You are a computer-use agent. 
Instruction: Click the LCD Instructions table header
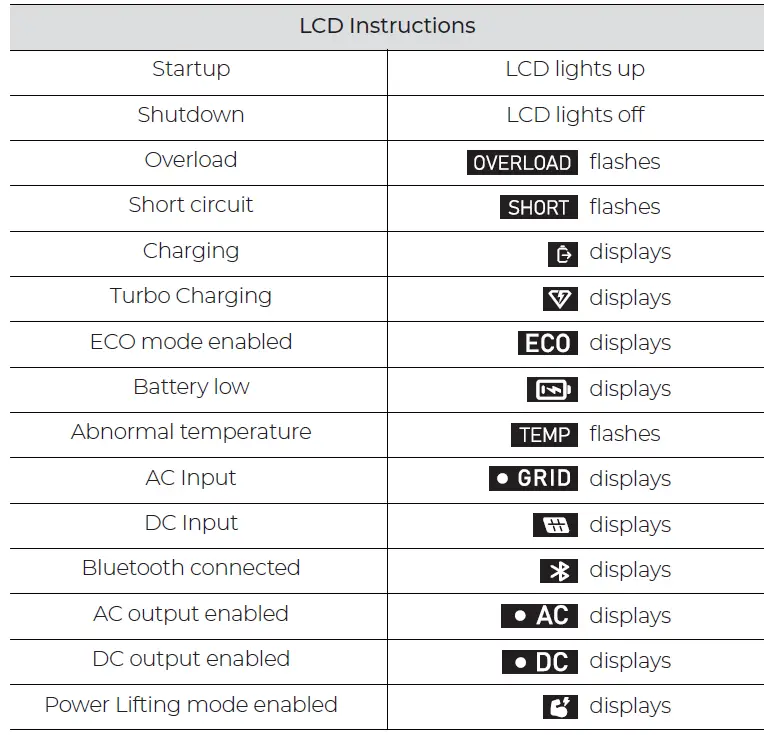coord(387,26)
